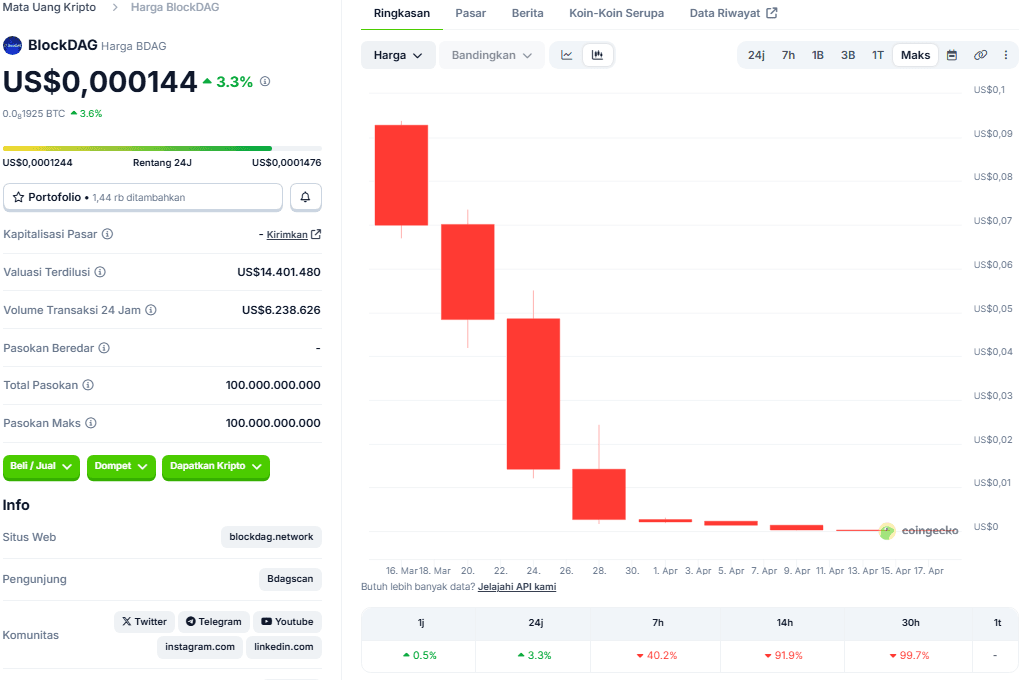The height and width of the screenshot is (680, 1033).
Task: Open the Berita tab
Action: (x=527, y=13)
